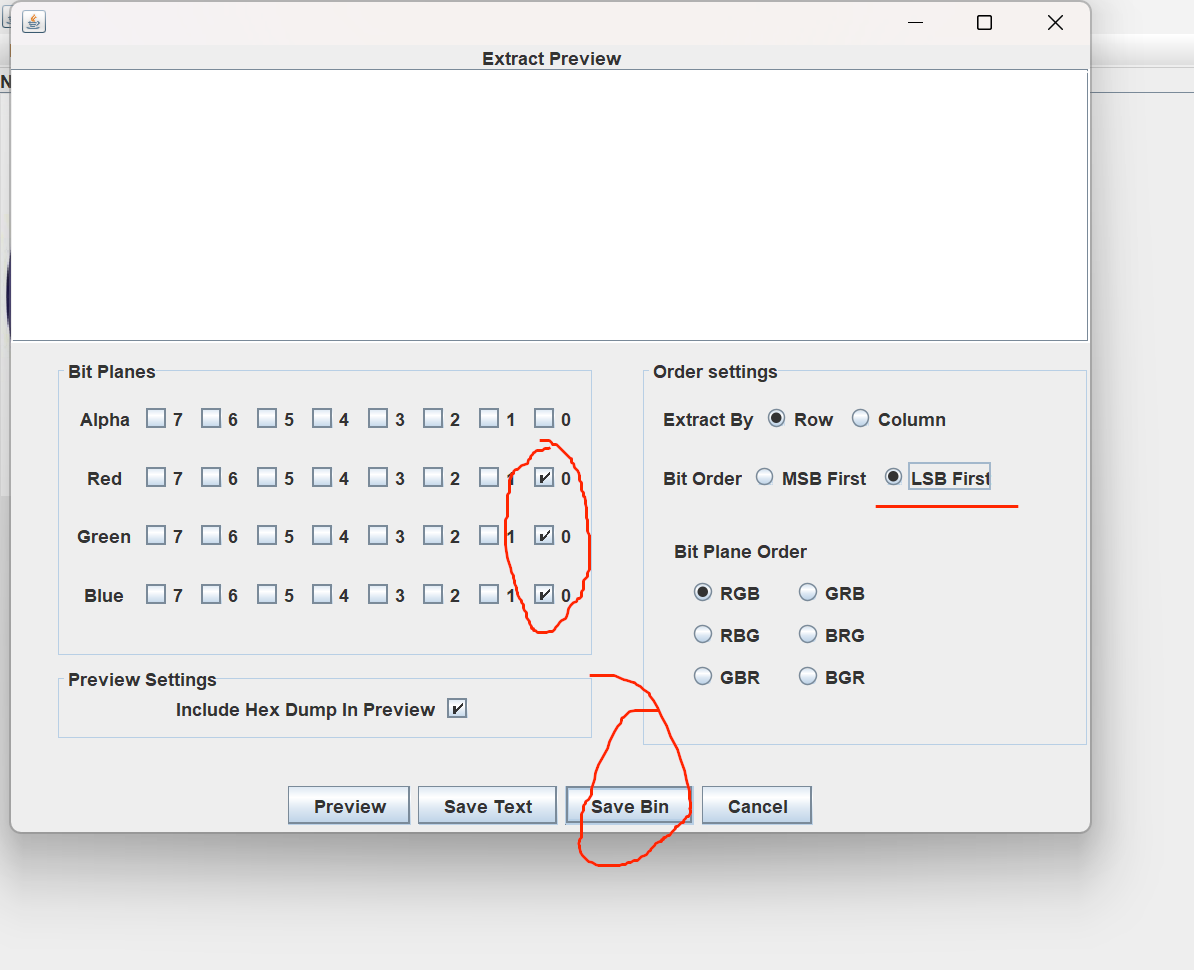Maximize the Extract Preview window
1194x970 pixels.
pyautogui.click(x=984, y=22)
